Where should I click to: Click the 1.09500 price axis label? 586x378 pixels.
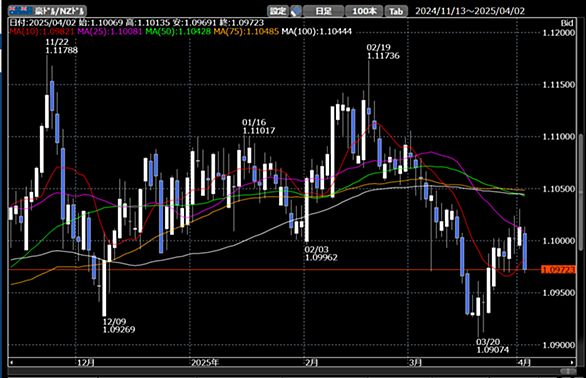click(x=559, y=293)
